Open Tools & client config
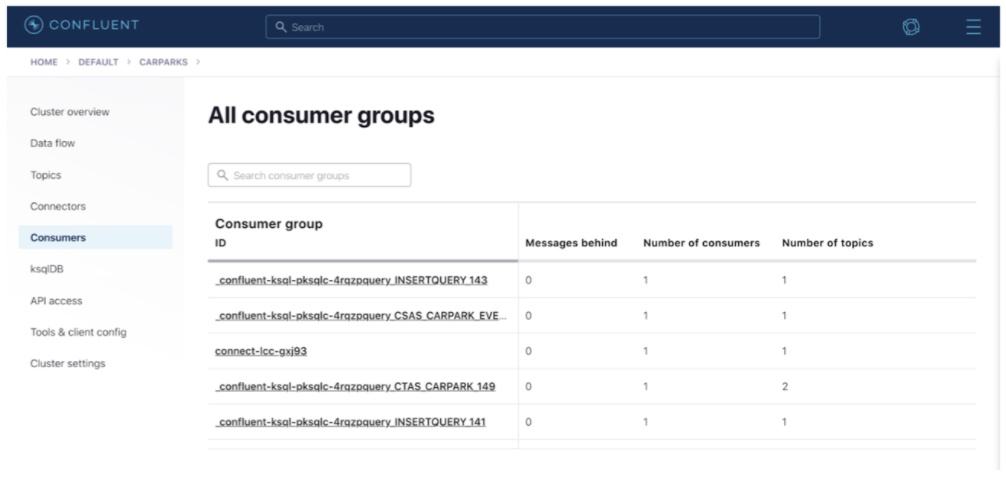The image size is (1006, 480). pyautogui.click(x=78, y=332)
